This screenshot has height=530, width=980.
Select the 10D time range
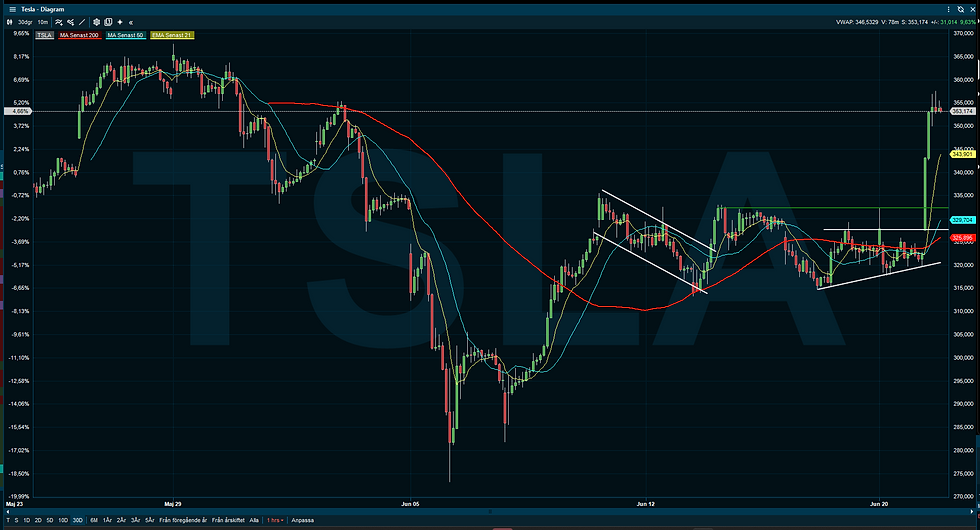click(63, 520)
